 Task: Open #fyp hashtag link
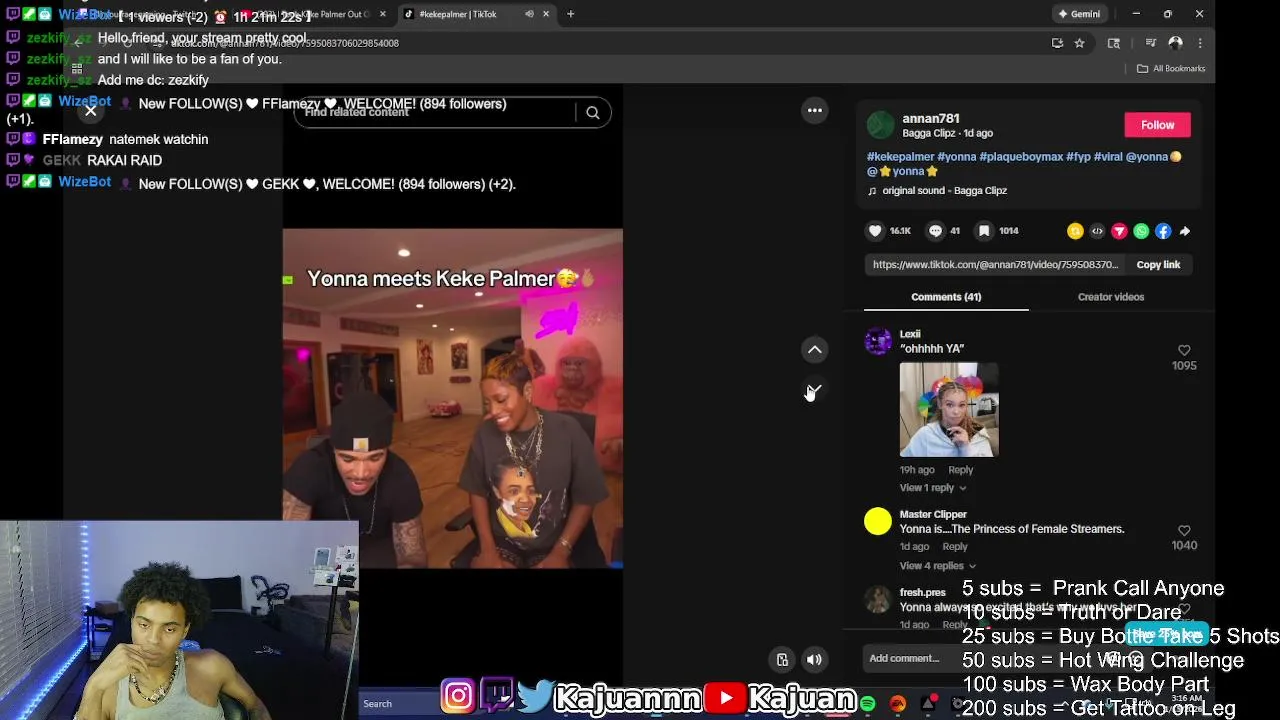coord(1078,157)
